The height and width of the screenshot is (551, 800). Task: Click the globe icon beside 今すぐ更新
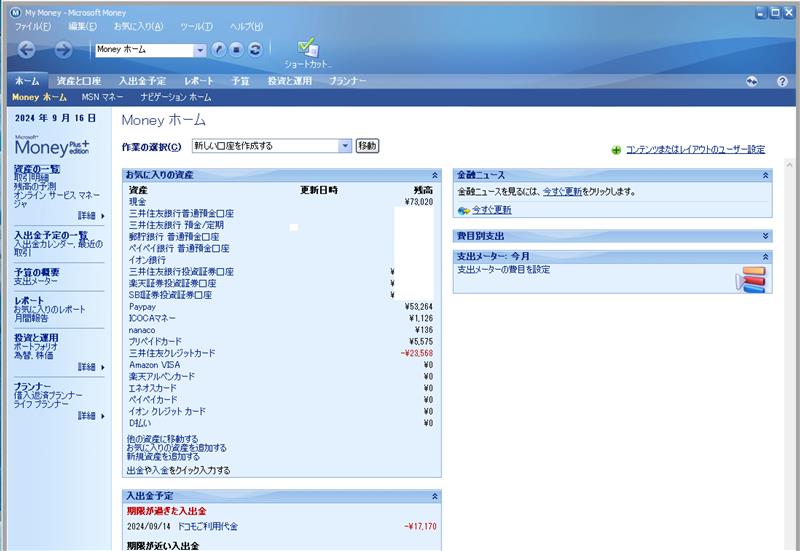(463, 210)
